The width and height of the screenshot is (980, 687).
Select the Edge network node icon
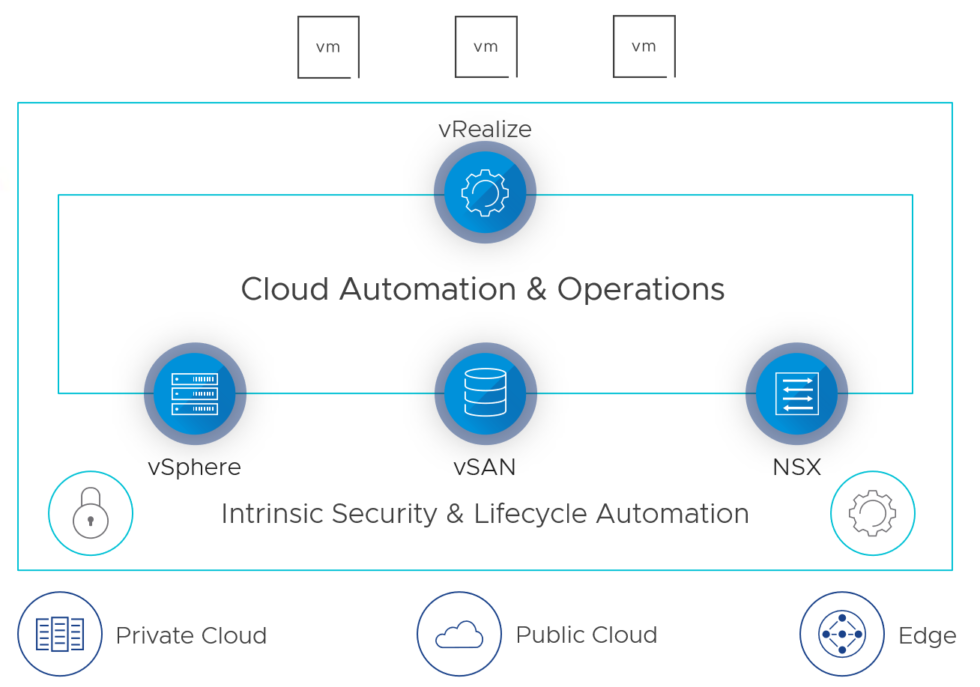click(842, 634)
